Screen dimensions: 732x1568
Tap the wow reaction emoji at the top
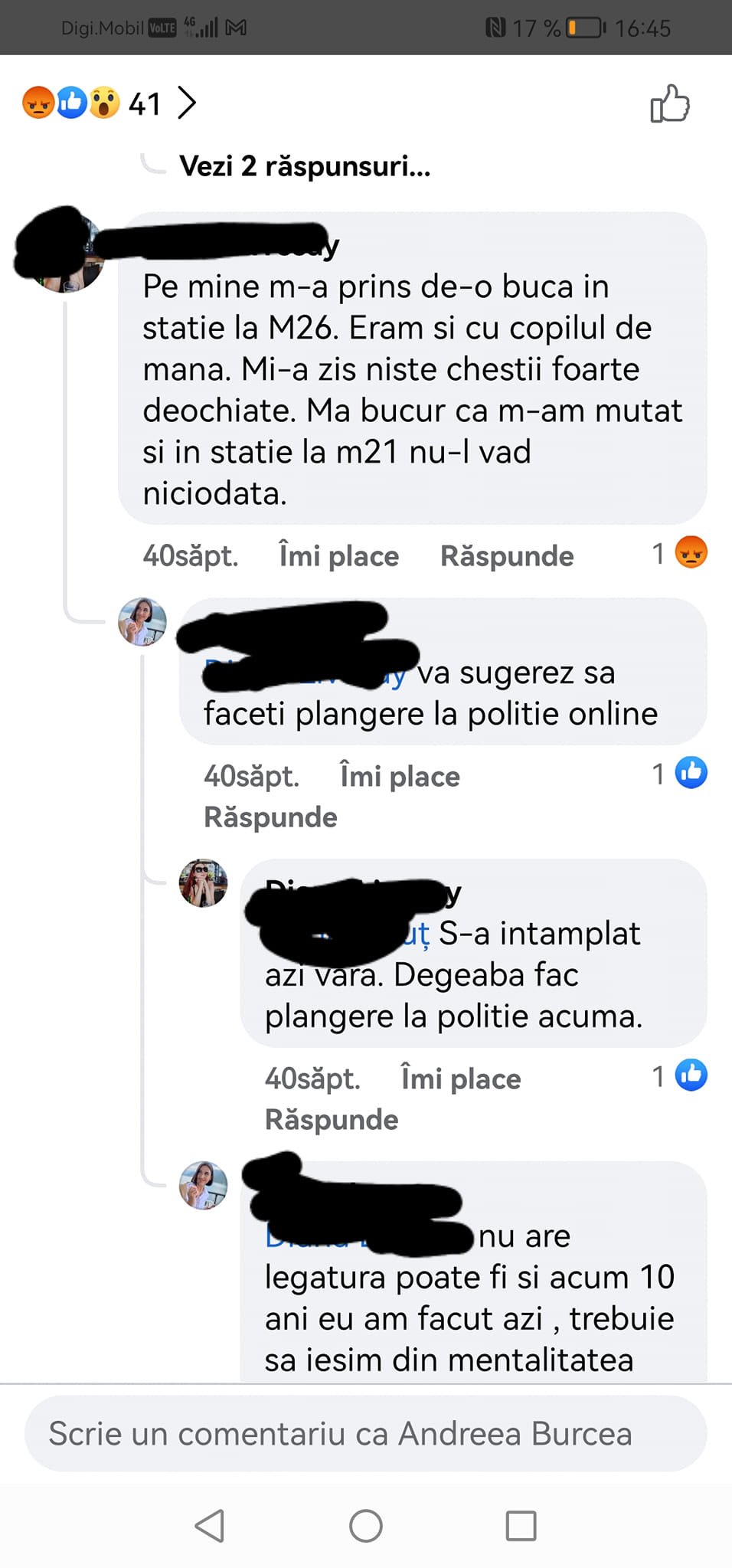coord(105,103)
